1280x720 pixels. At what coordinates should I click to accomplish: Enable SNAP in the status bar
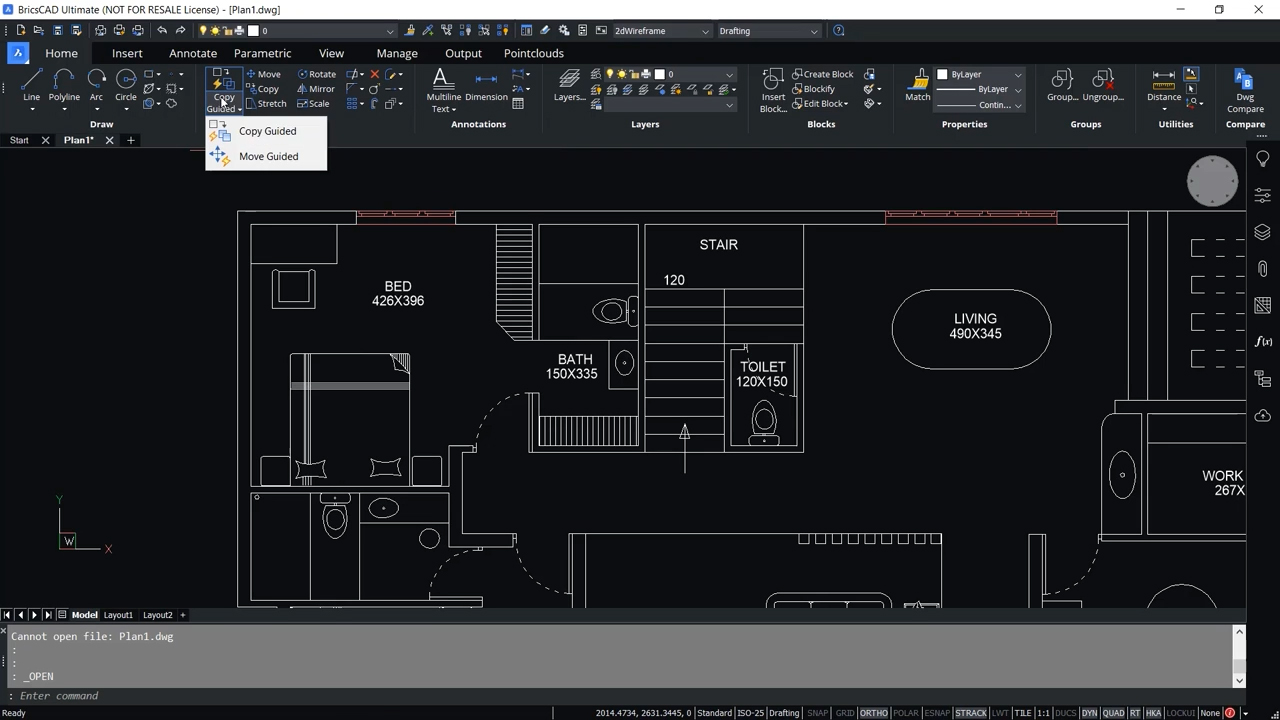coord(817,712)
